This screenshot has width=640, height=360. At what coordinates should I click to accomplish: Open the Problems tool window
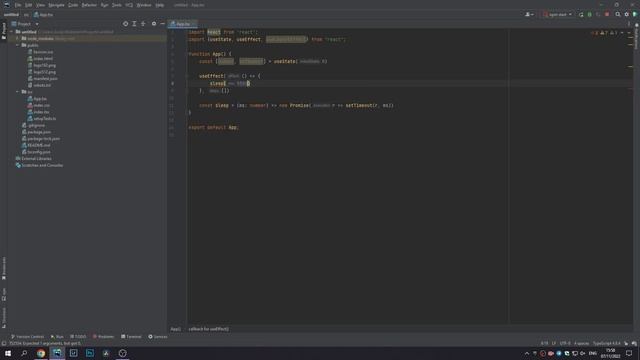pos(103,337)
